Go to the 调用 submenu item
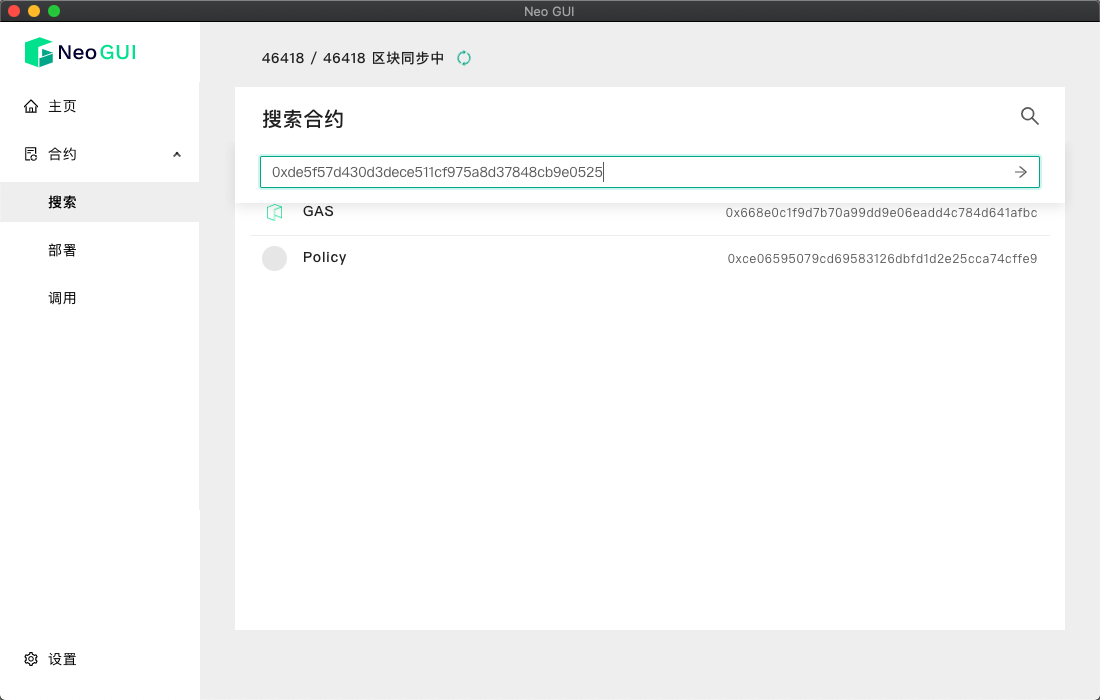The height and width of the screenshot is (700, 1100). pyautogui.click(x=62, y=298)
